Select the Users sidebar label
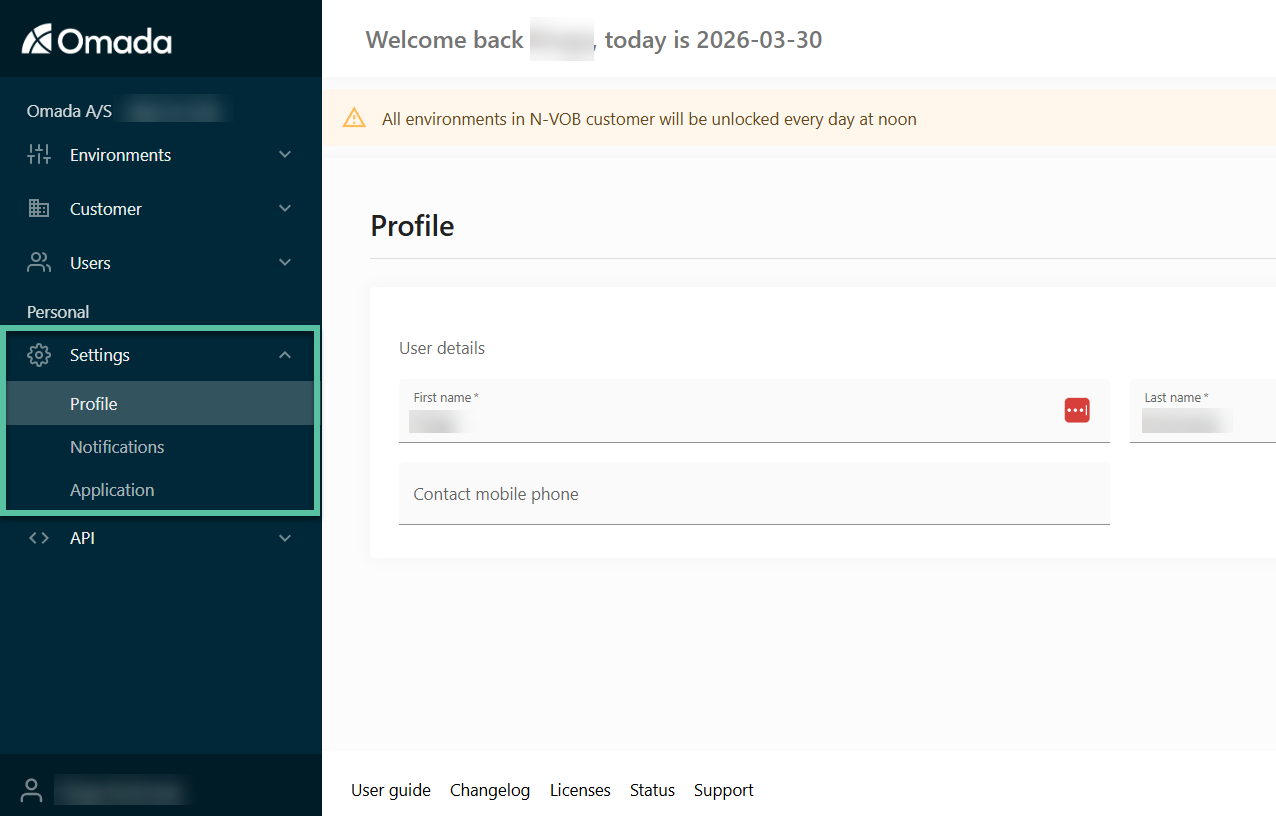 tap(90, 263)
